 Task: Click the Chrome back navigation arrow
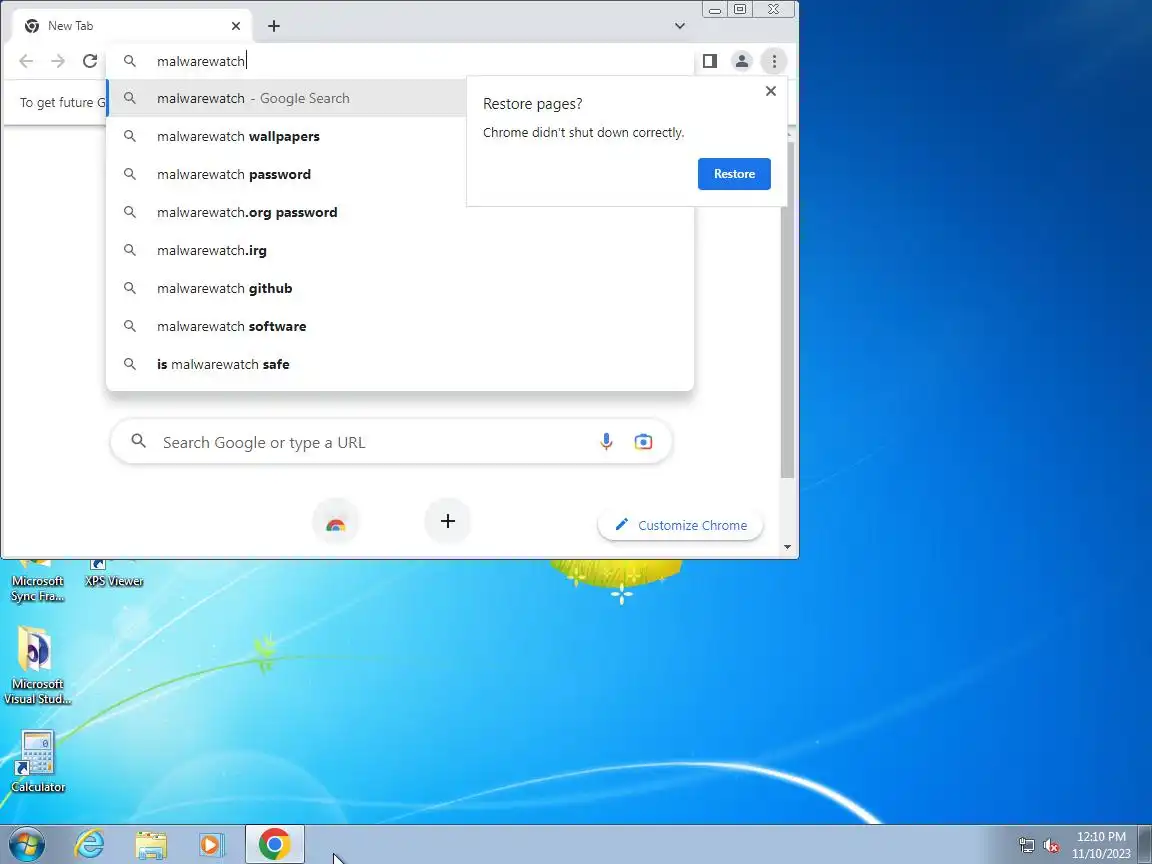point(26,61)
